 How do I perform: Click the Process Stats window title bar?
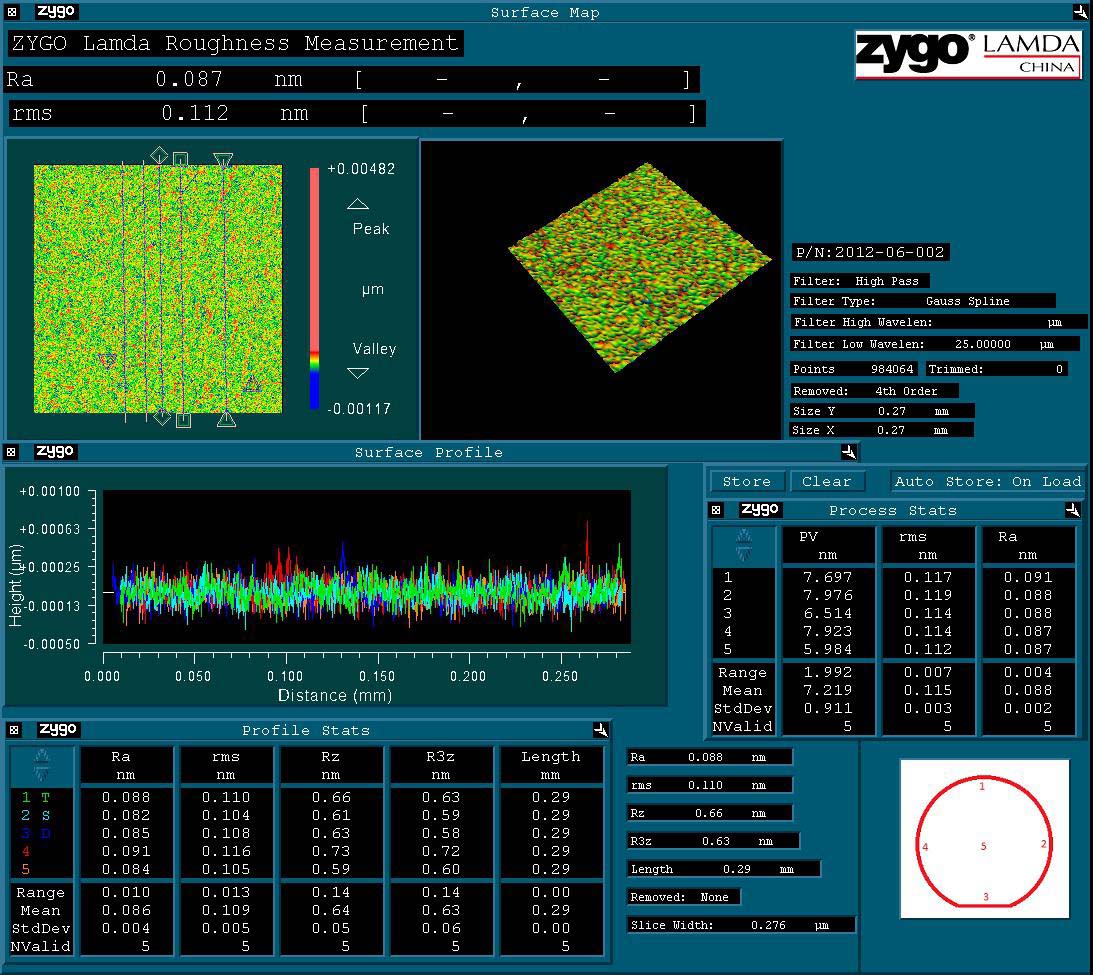point(892,510)
